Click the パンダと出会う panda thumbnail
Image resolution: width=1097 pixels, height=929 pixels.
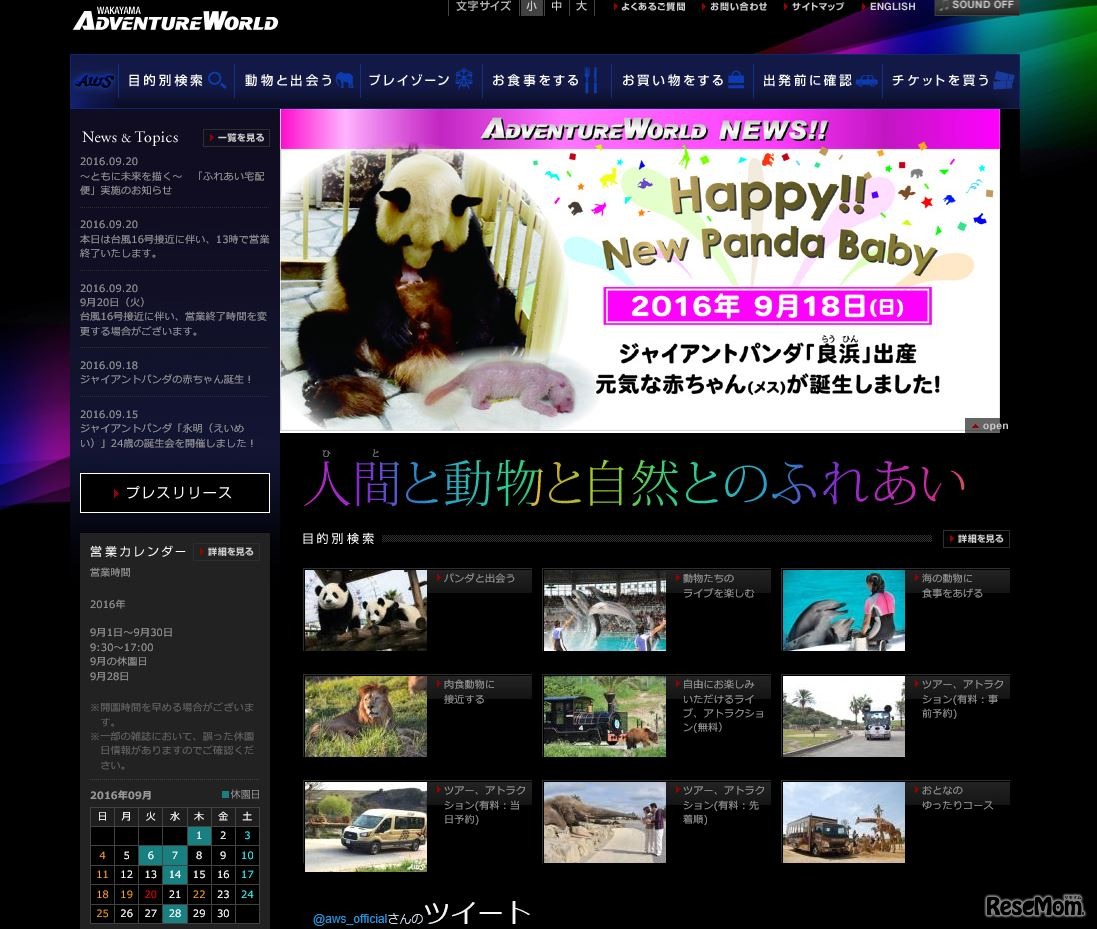[x=365, y=609]
